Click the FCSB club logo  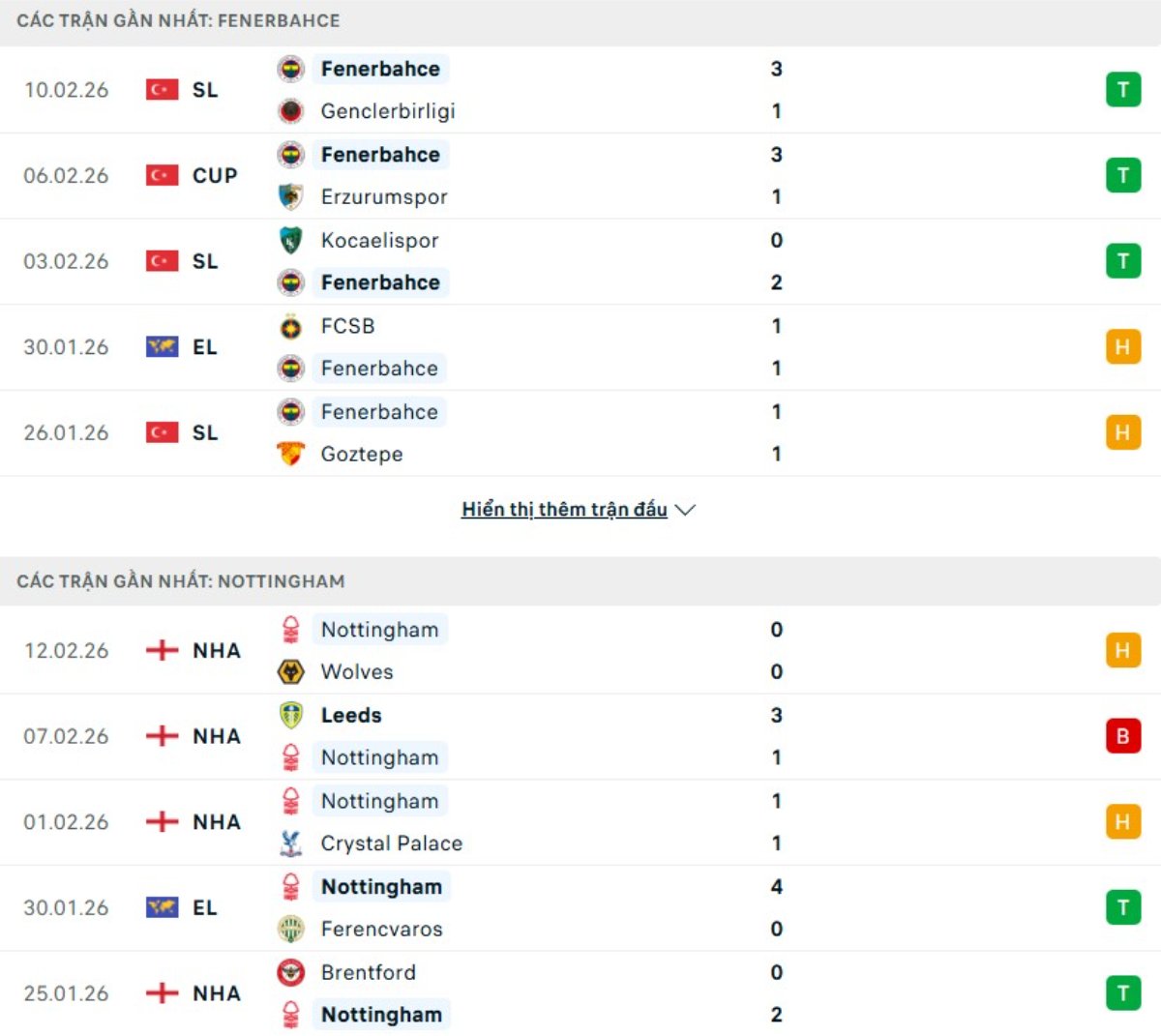coord(292,326)
